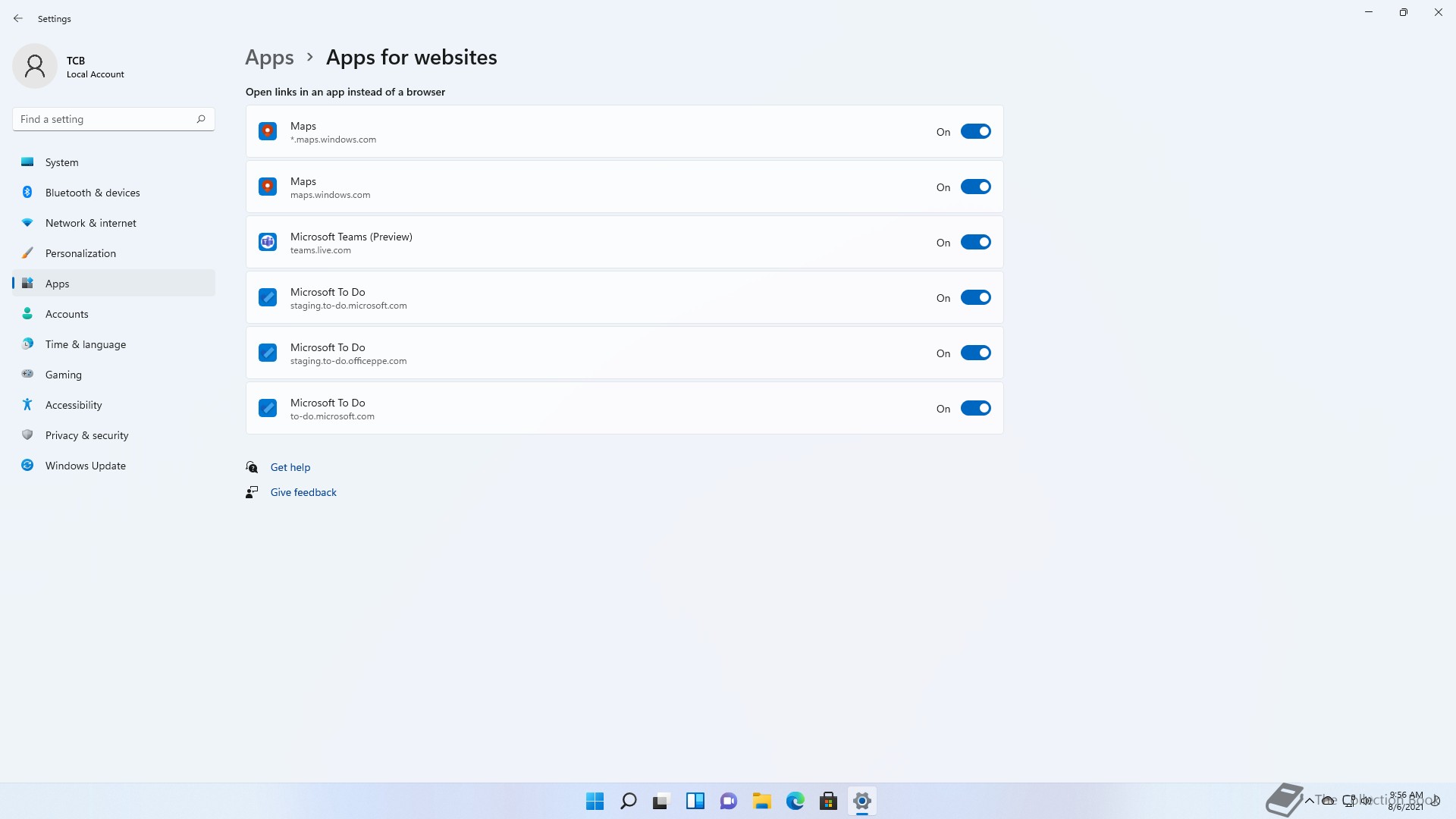The width and height of the screenshot is (1456, 819).
Task: Open Accessibility settings
Action: 114,405
